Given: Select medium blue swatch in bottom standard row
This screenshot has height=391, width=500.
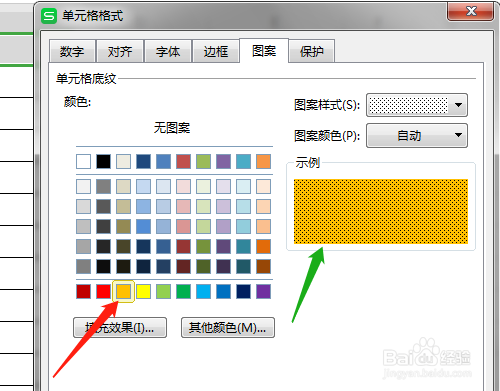Looking at the screenshot, I should [223, 291].
